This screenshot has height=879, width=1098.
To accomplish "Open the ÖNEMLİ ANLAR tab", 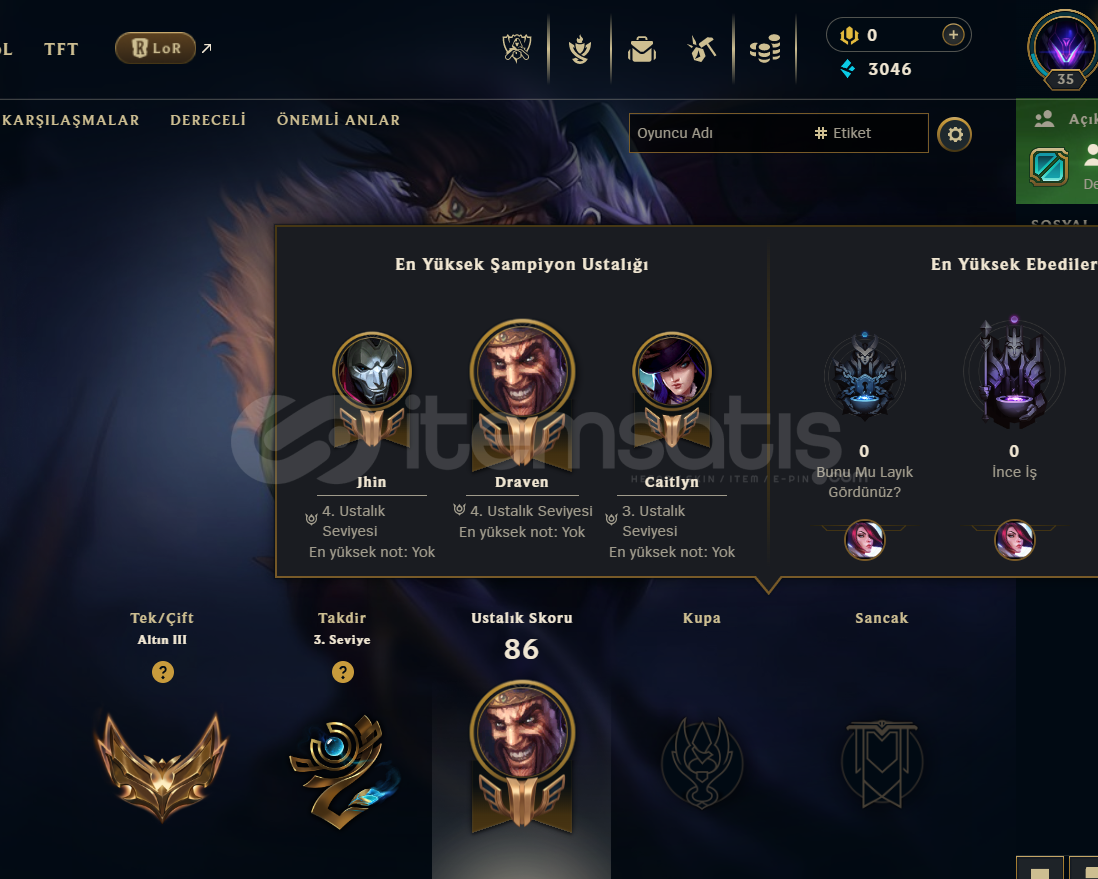I will pos(338,120).
